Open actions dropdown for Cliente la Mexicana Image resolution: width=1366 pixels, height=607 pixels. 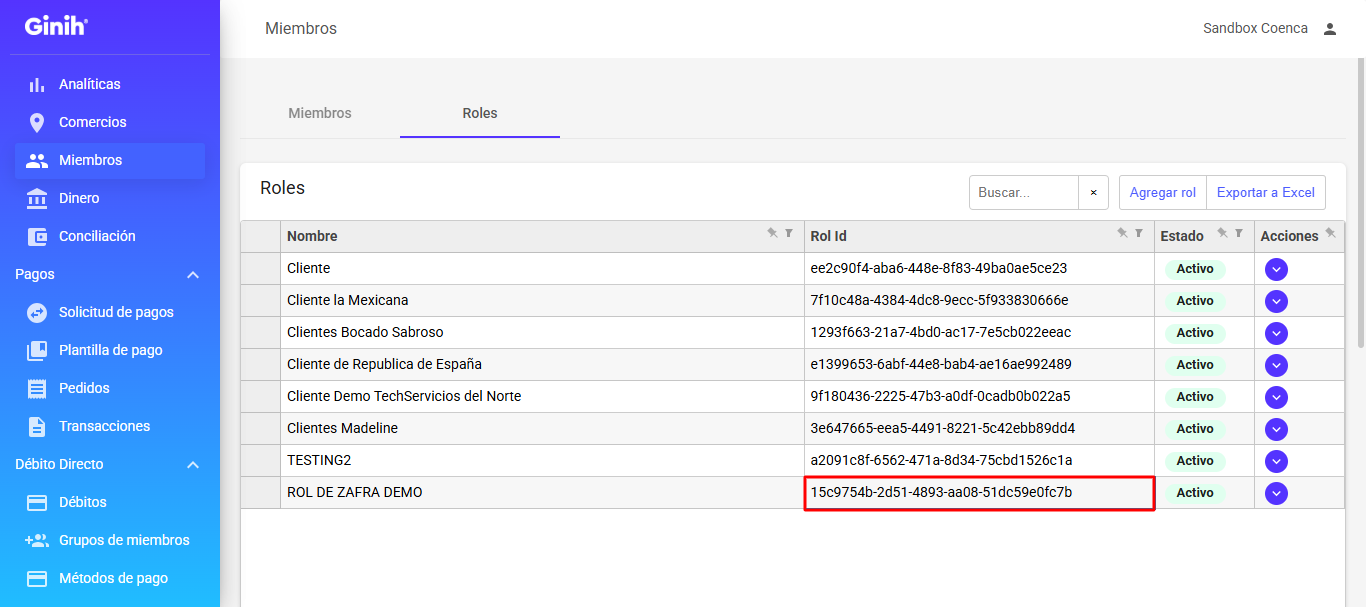[x=1276, y=301]
